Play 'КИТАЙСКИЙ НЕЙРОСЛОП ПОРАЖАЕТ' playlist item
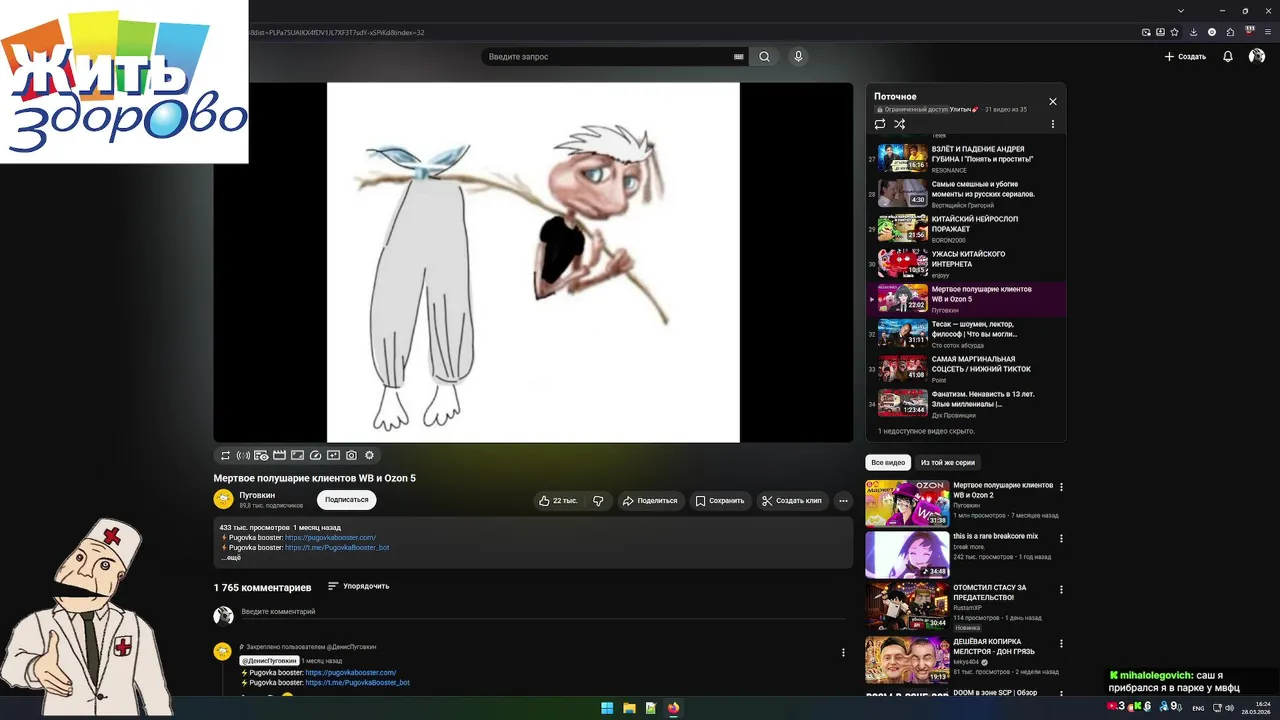The height and width of the screenshot is (720, 1280). (966, 228)
